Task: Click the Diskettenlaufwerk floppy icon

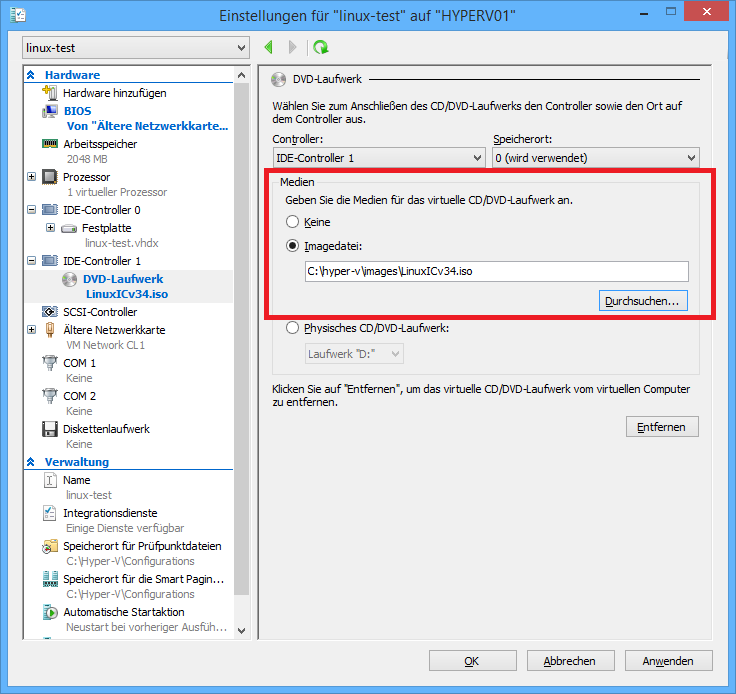Action: pyautogui.click(x=50, y=429)
